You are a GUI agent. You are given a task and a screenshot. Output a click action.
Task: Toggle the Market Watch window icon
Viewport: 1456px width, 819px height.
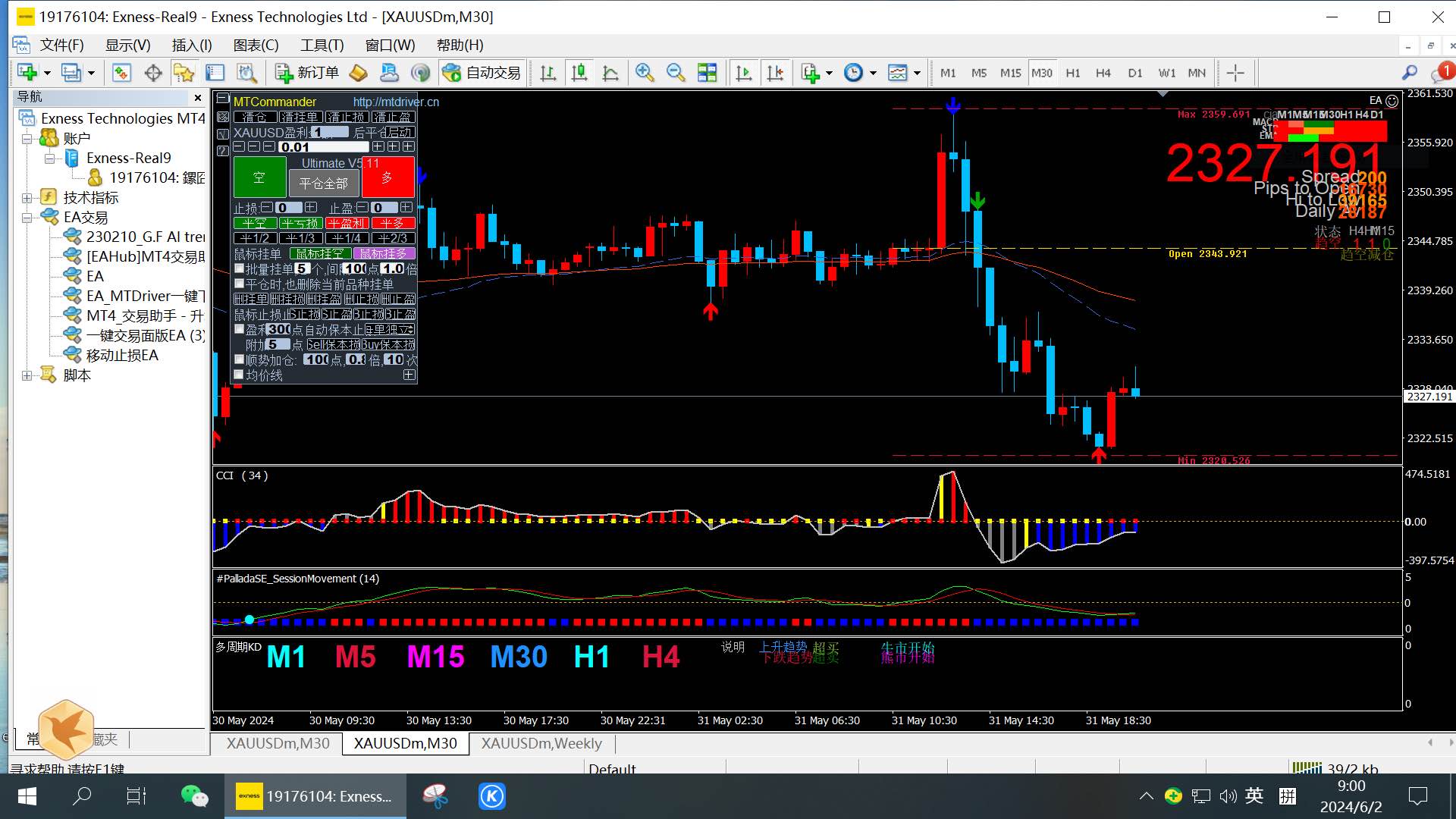121,73
